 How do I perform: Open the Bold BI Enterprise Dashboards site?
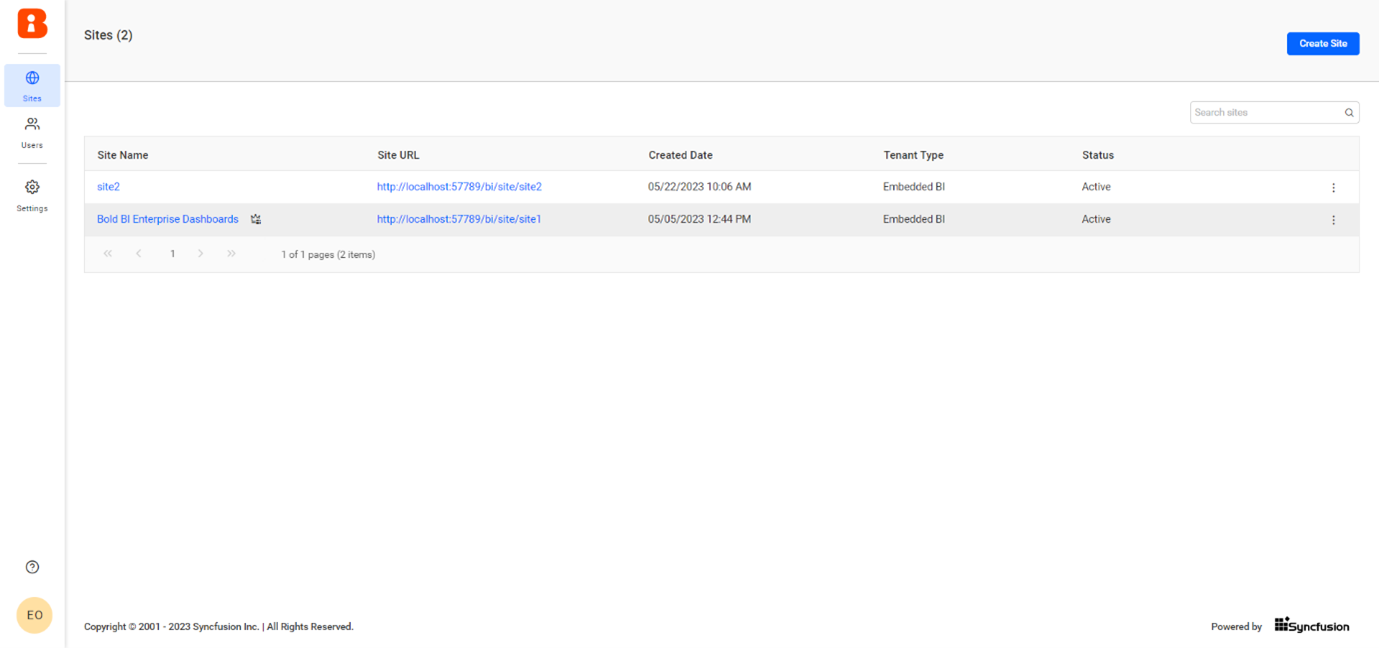click(167, 219)
